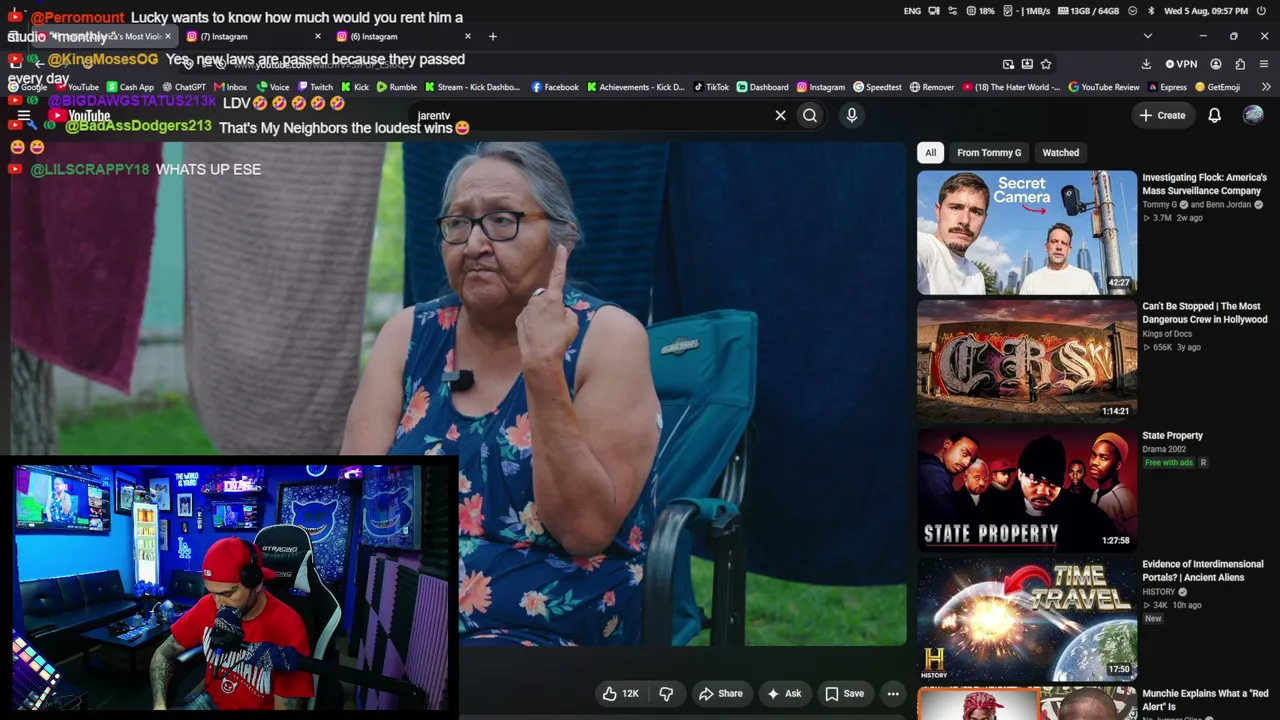The width and height of the screenshot is (1280, 720).
Task: Click the ENG language indicator
Action: pos(912,11)
